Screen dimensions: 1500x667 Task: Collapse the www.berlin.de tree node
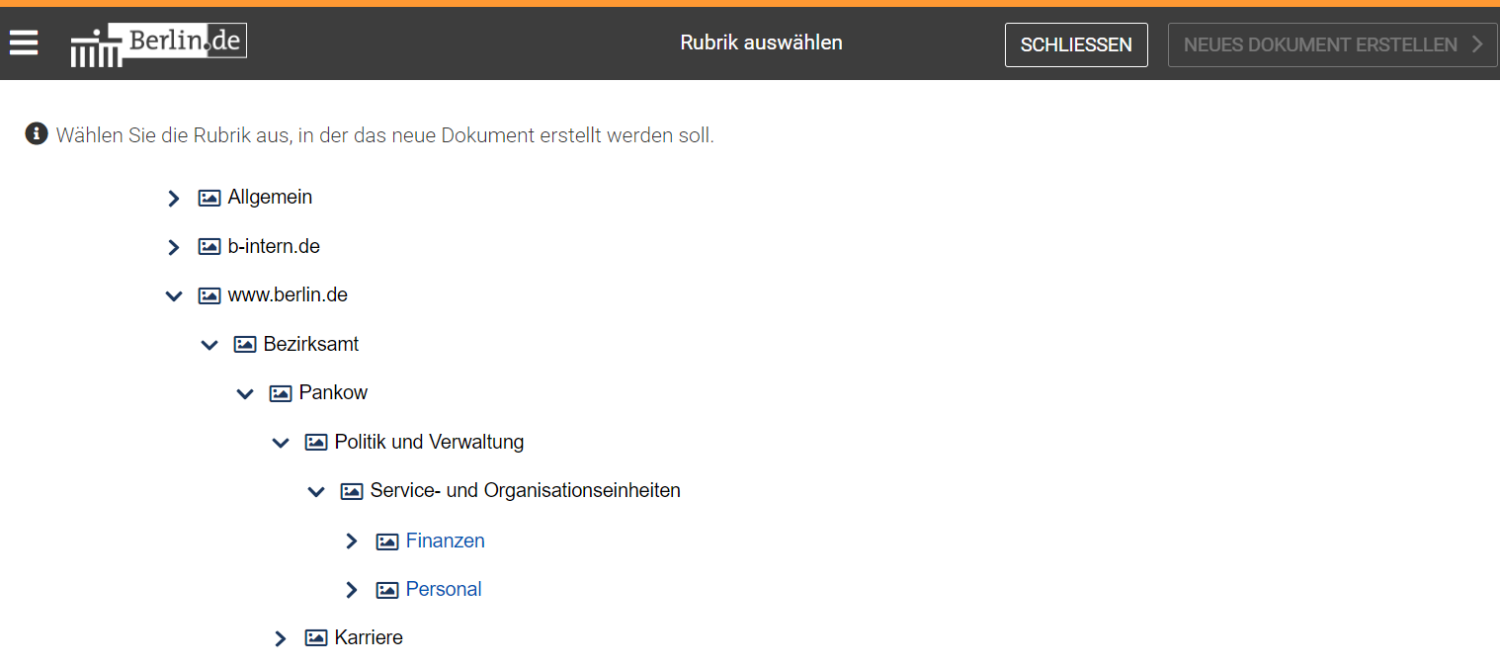click(x=173, y=295)
